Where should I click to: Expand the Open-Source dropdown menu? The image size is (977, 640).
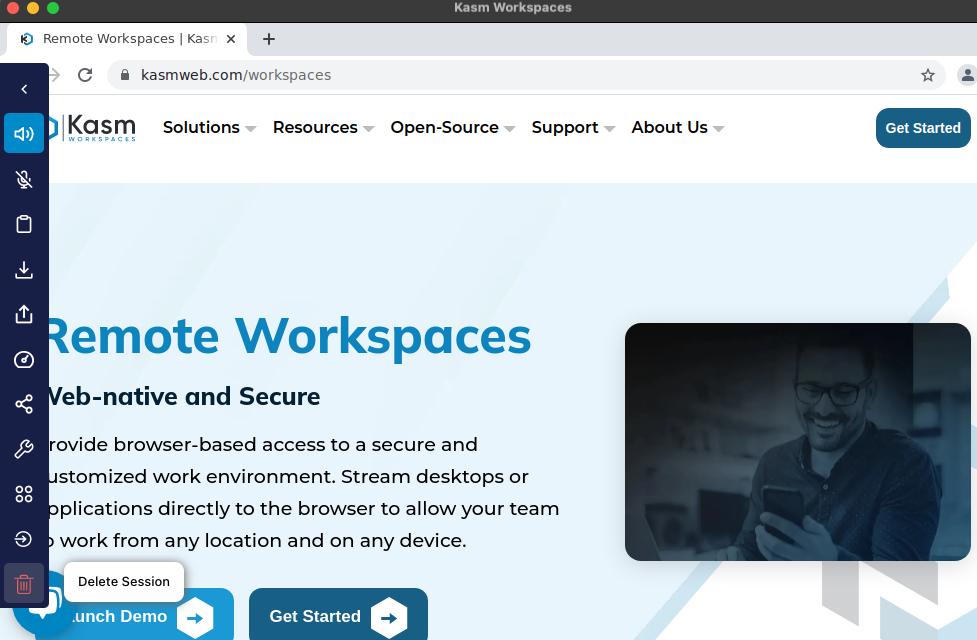pyautogui.click(x=444, y=127)
